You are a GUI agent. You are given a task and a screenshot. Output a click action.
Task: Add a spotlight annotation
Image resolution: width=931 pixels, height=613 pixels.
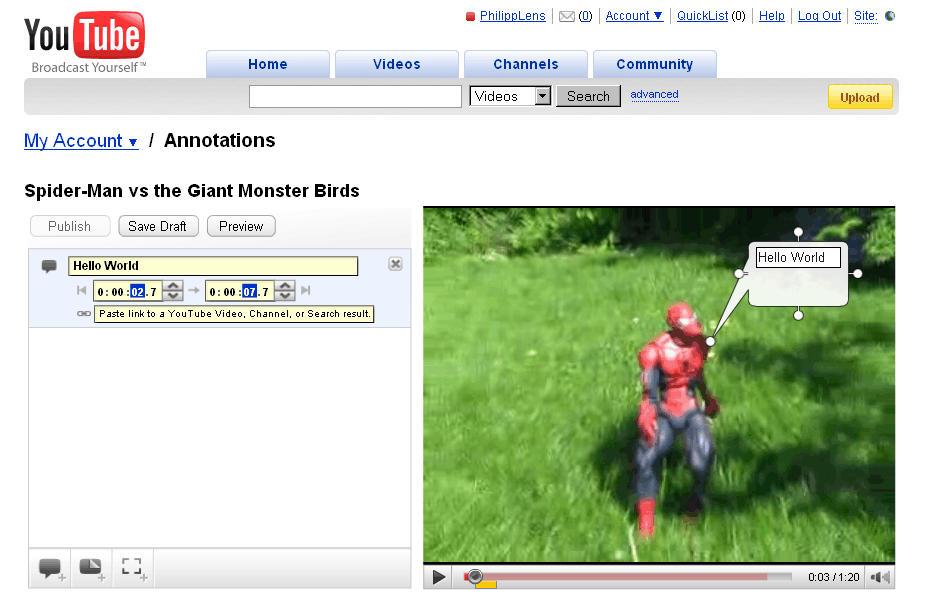pos(133,568)
